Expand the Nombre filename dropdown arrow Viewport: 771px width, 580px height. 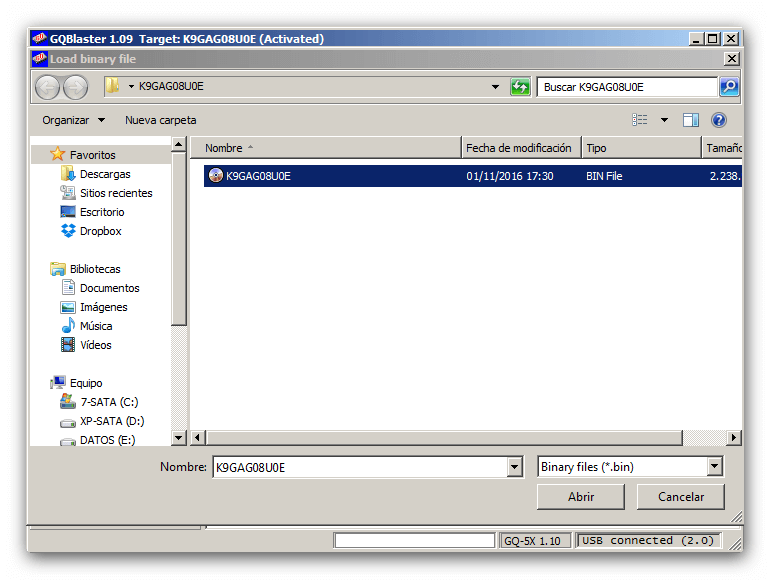(x=515, y=467)
